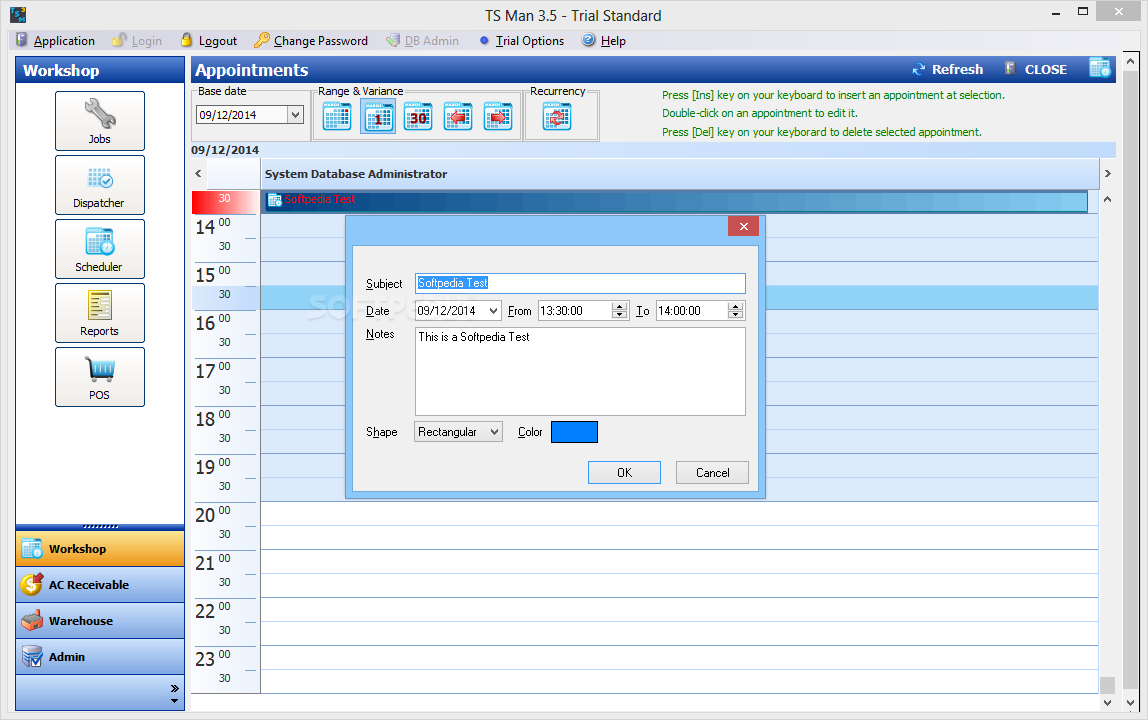
Task: Click the Notes text area
Action: point(580,371)
